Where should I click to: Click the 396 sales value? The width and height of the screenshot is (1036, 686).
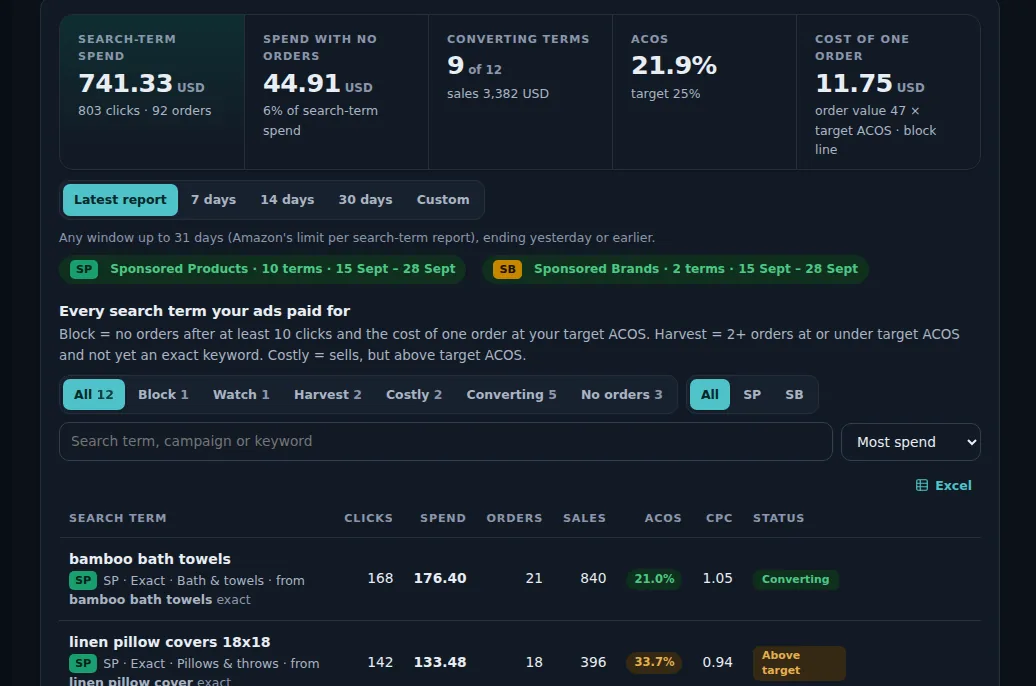(593, 662)
